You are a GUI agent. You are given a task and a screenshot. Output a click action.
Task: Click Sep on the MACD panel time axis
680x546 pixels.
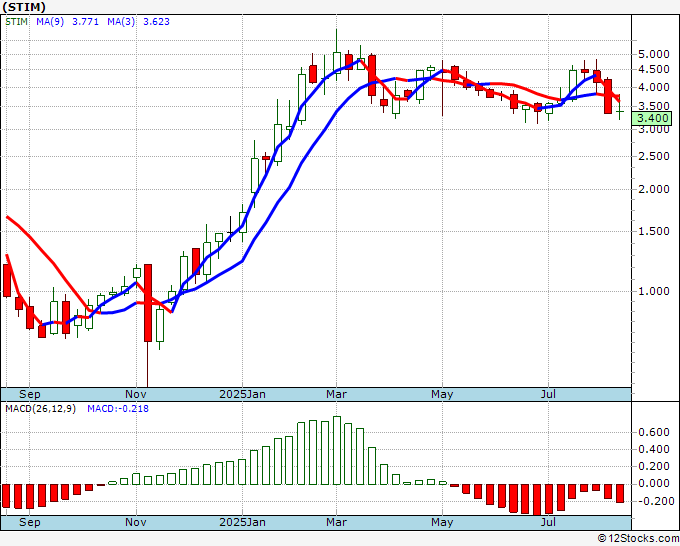(x=29, y=522)
